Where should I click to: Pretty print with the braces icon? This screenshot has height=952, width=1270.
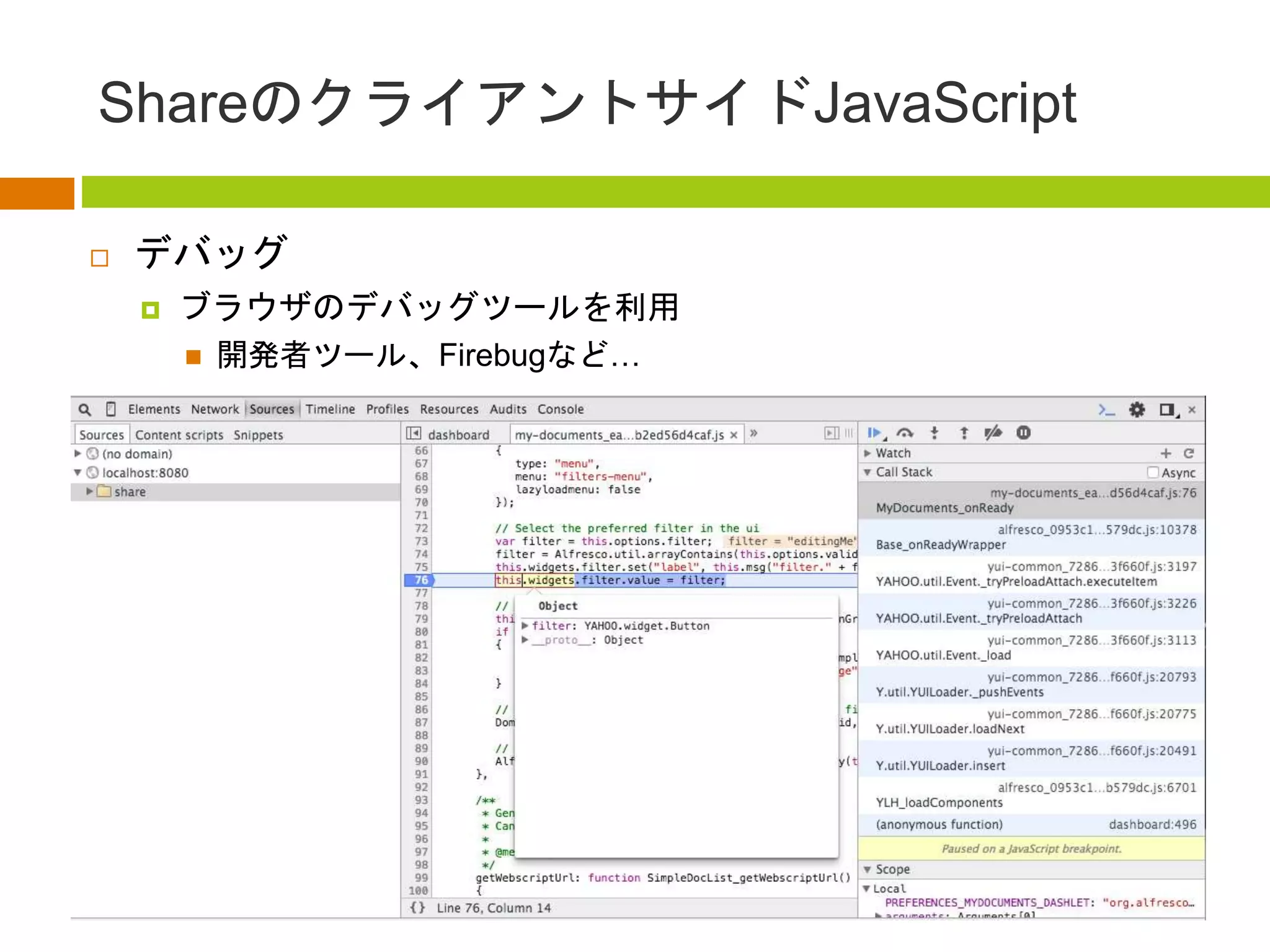point(417,907)
